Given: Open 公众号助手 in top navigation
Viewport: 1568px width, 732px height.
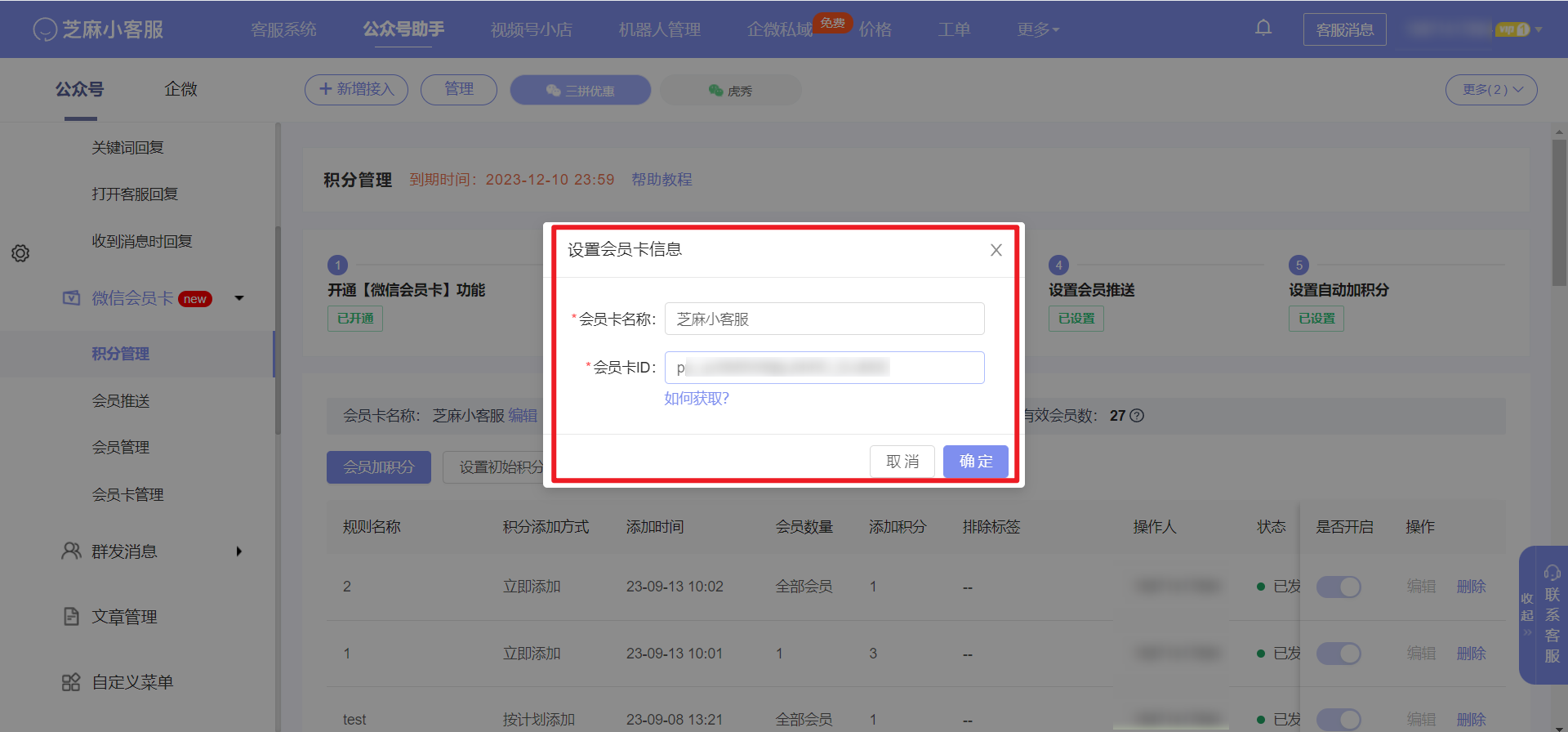Looking at the screenshot, I should pyautogui.click(x=403, y=29).
